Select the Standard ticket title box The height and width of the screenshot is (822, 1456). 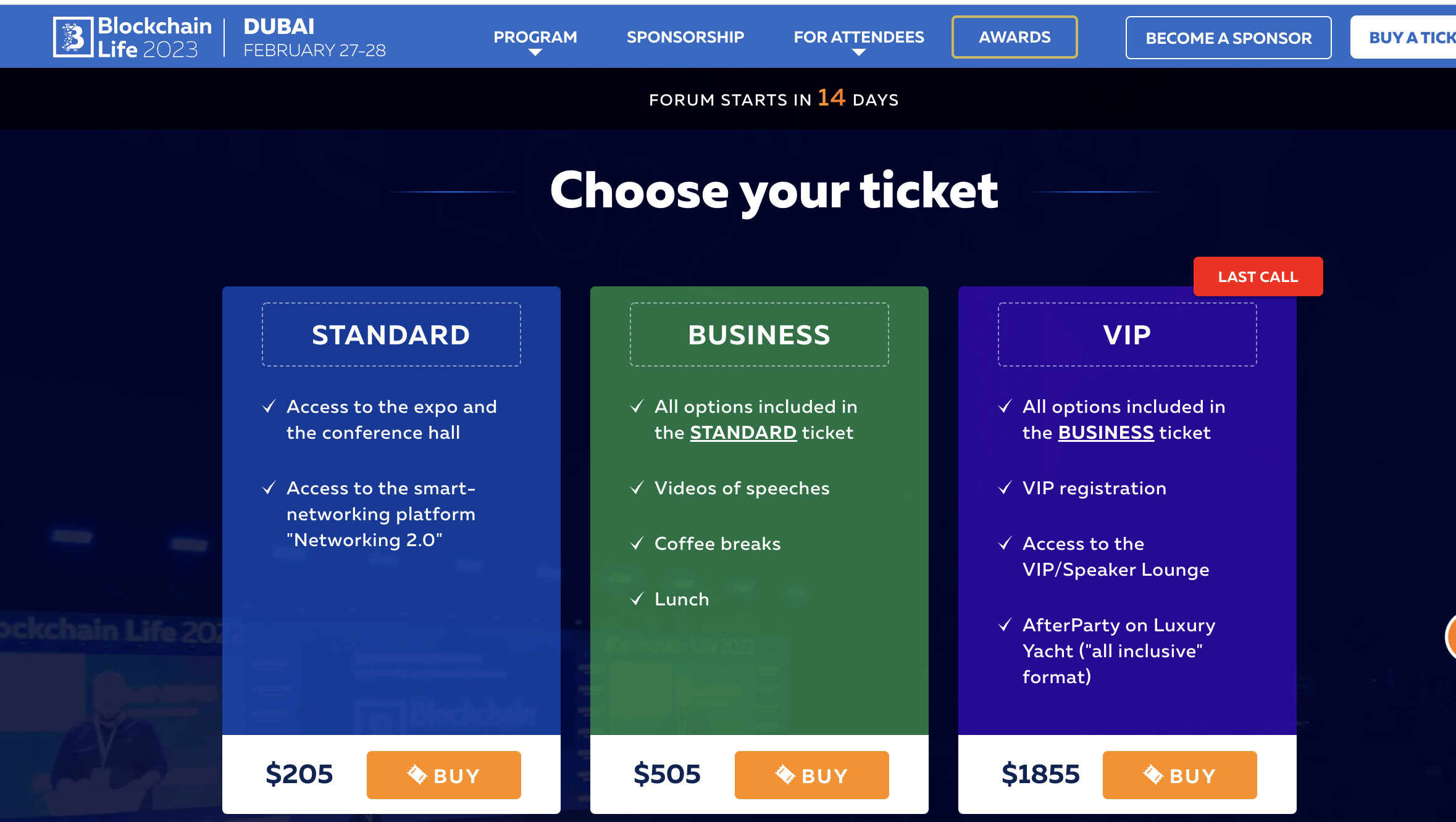coord(391,334)
